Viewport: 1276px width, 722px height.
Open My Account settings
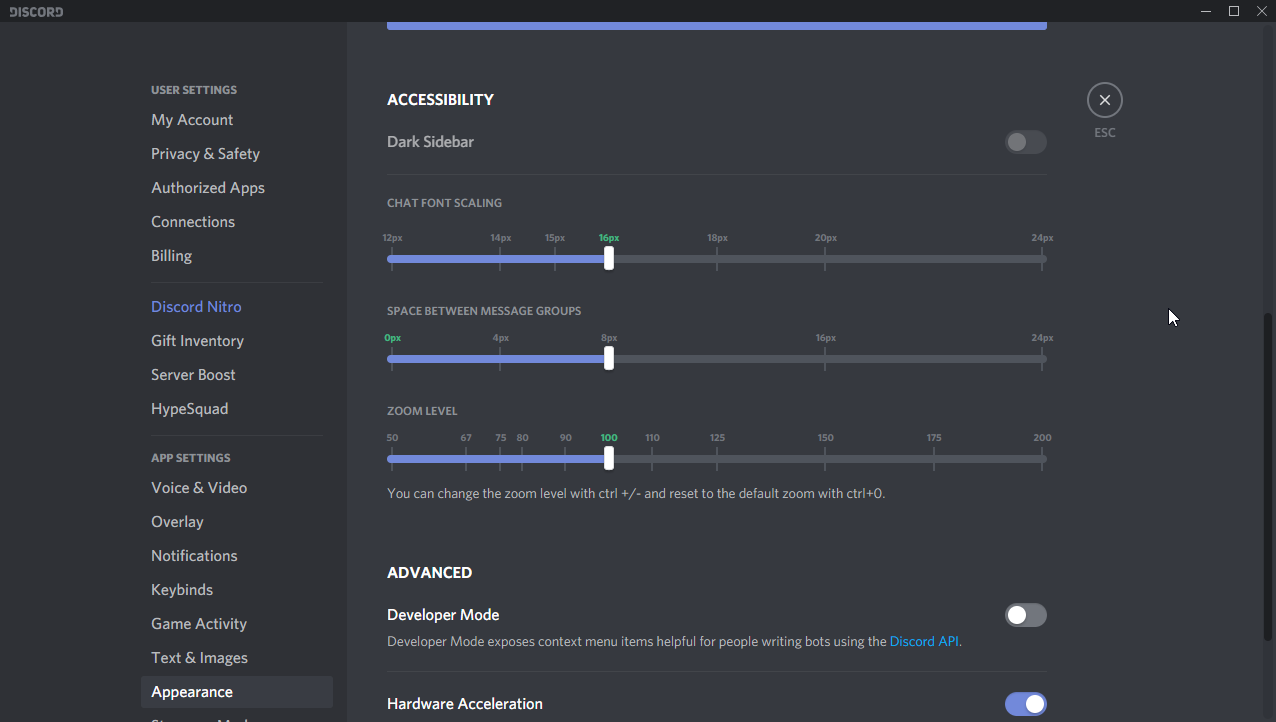click(x=192, y=120)
